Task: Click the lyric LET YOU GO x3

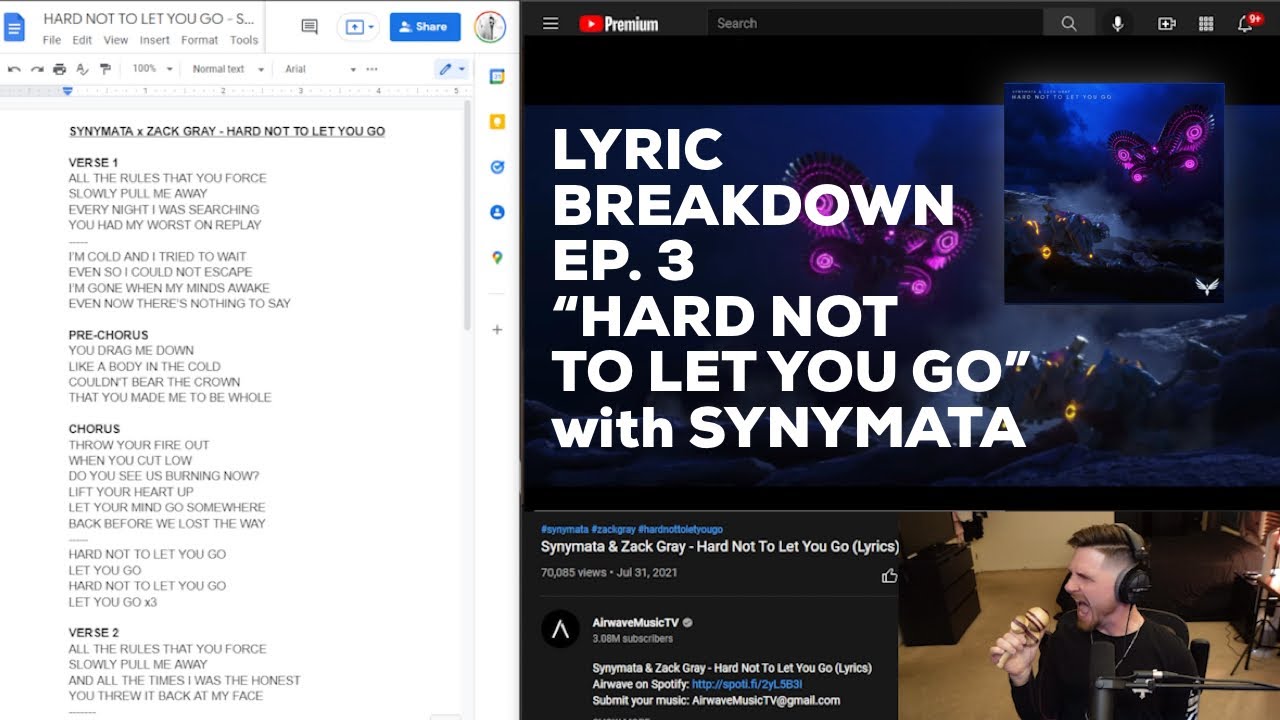Action: (x=113, y=602)
